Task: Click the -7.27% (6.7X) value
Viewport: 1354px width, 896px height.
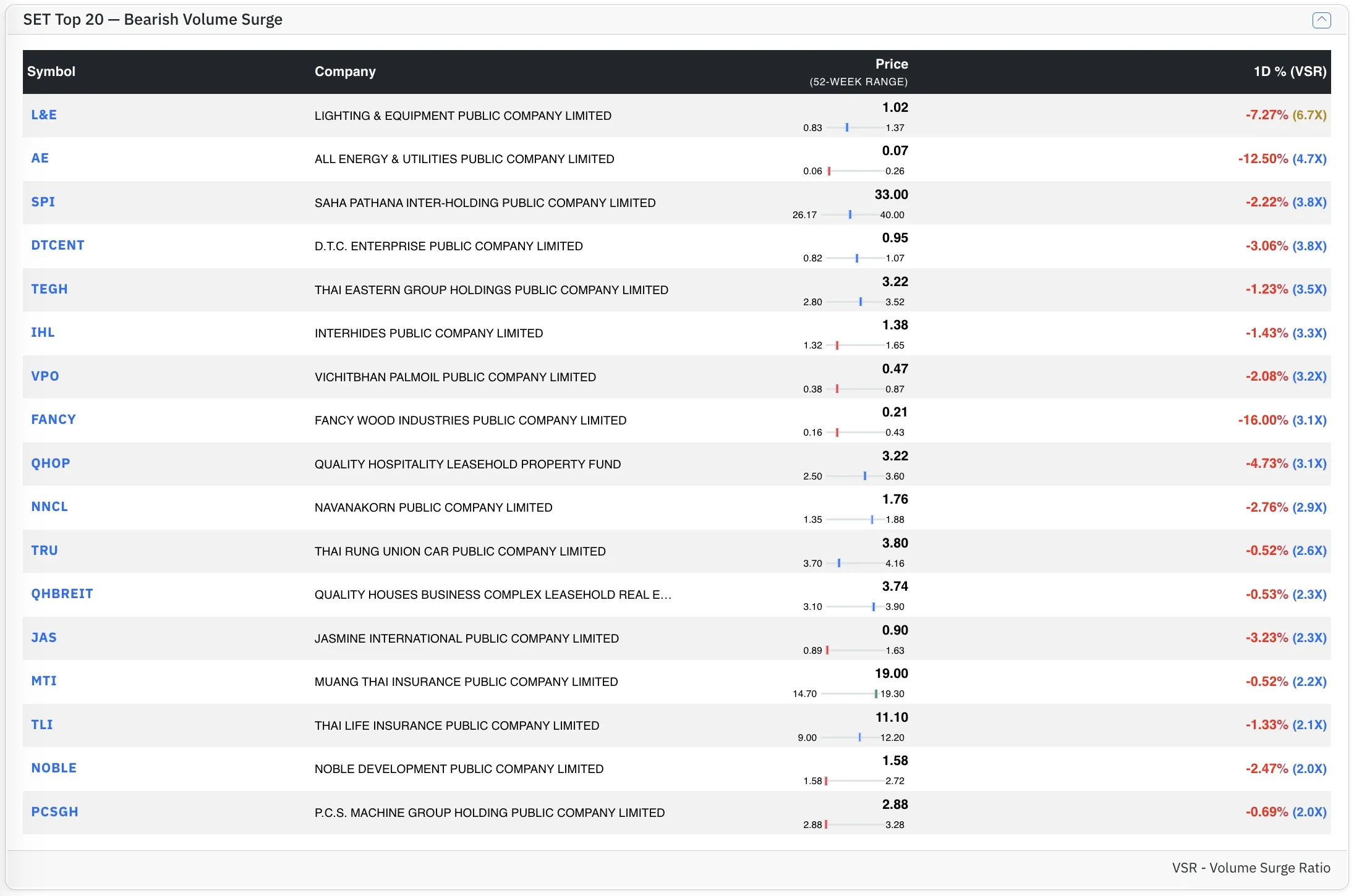Action: 1286,115
